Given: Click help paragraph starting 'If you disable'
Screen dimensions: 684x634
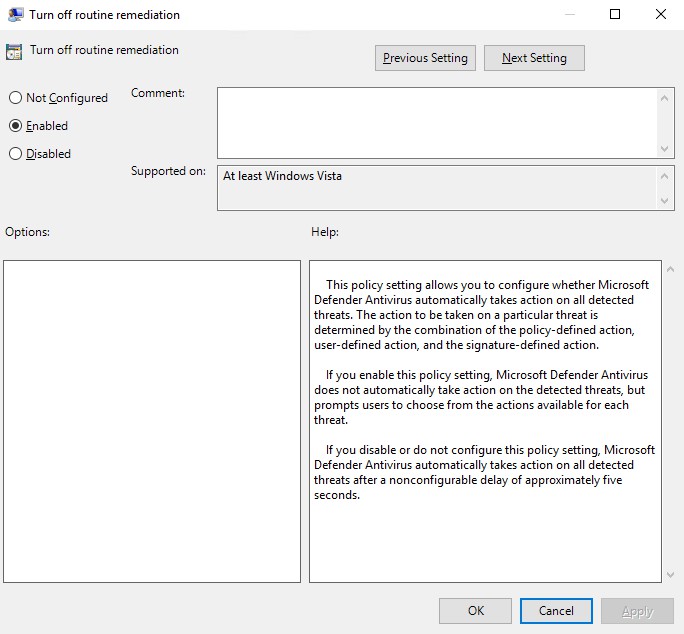Looking at the screenshot, I should tap(484, 472).
